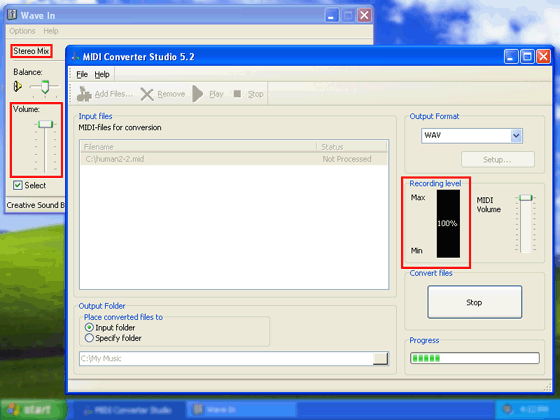Click the Not Processed status cell
This screenshot has width=560, height=420.
[x=347, y=159]
